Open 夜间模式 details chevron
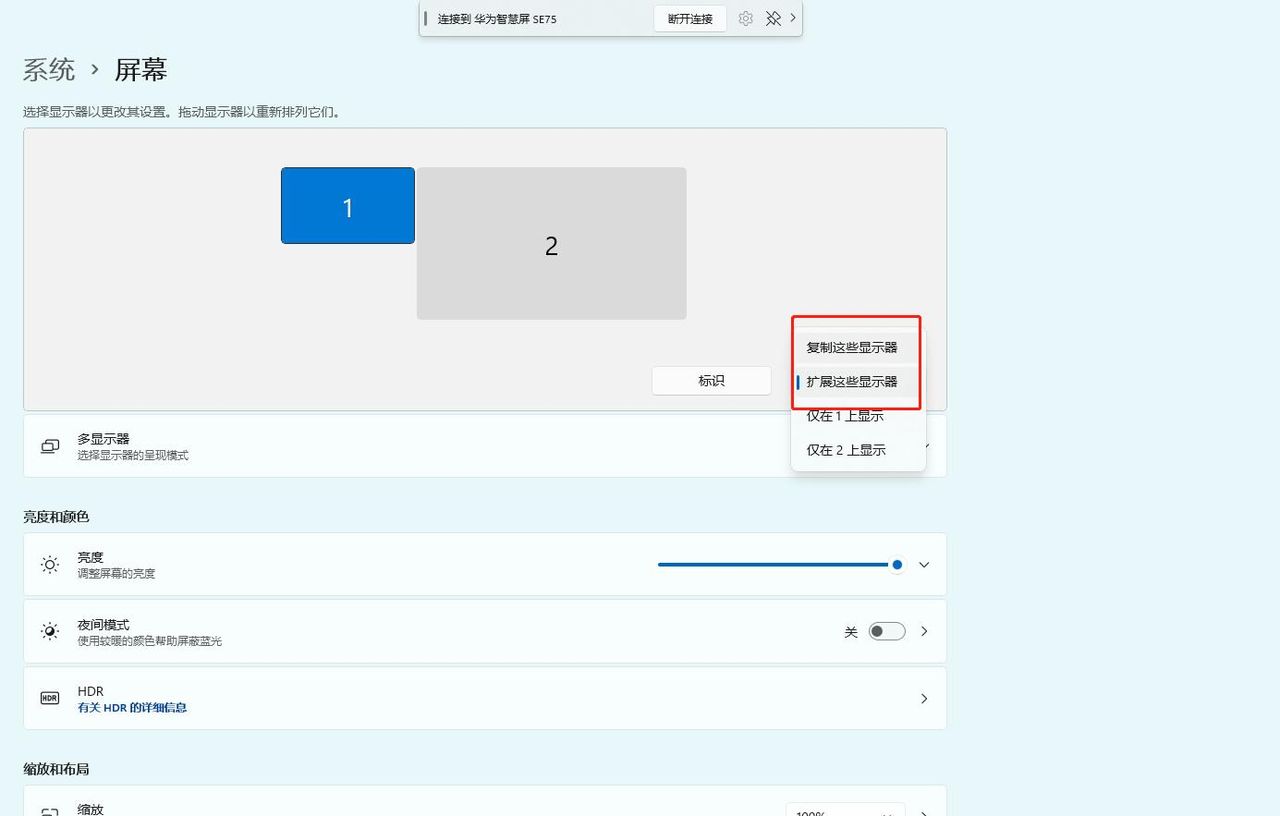This screenshot has width=1280, height=816. click(924, 631)
